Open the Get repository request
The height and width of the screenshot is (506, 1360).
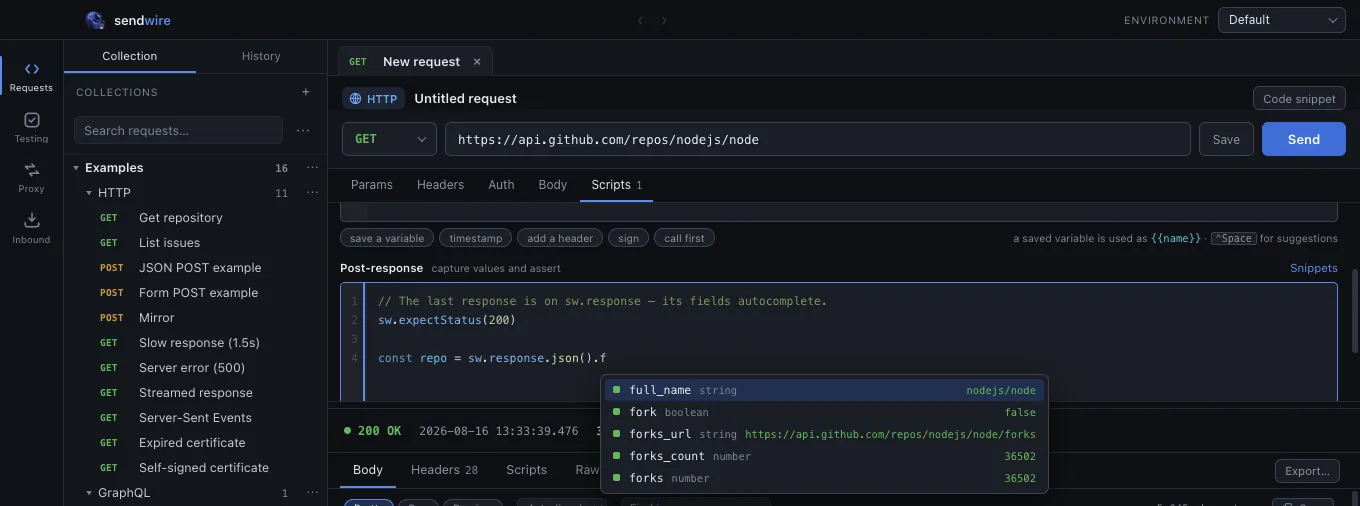pyautogui.click(x=196, y=218)
